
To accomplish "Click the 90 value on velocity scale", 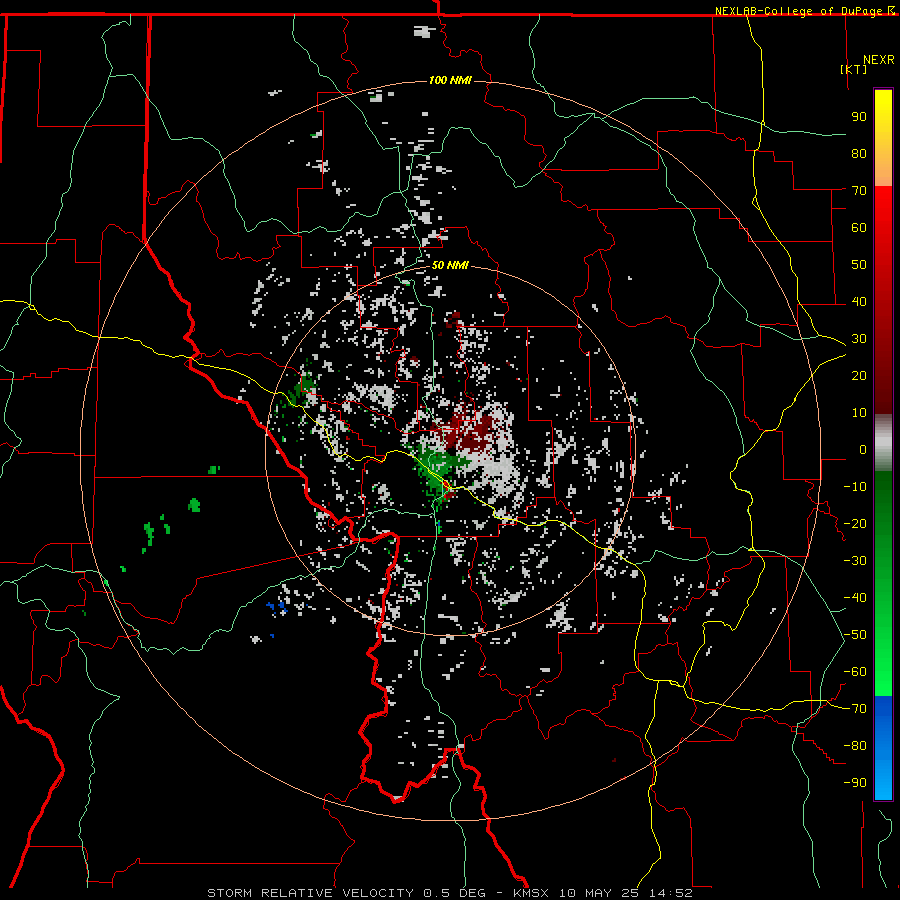I will point(859,117).
